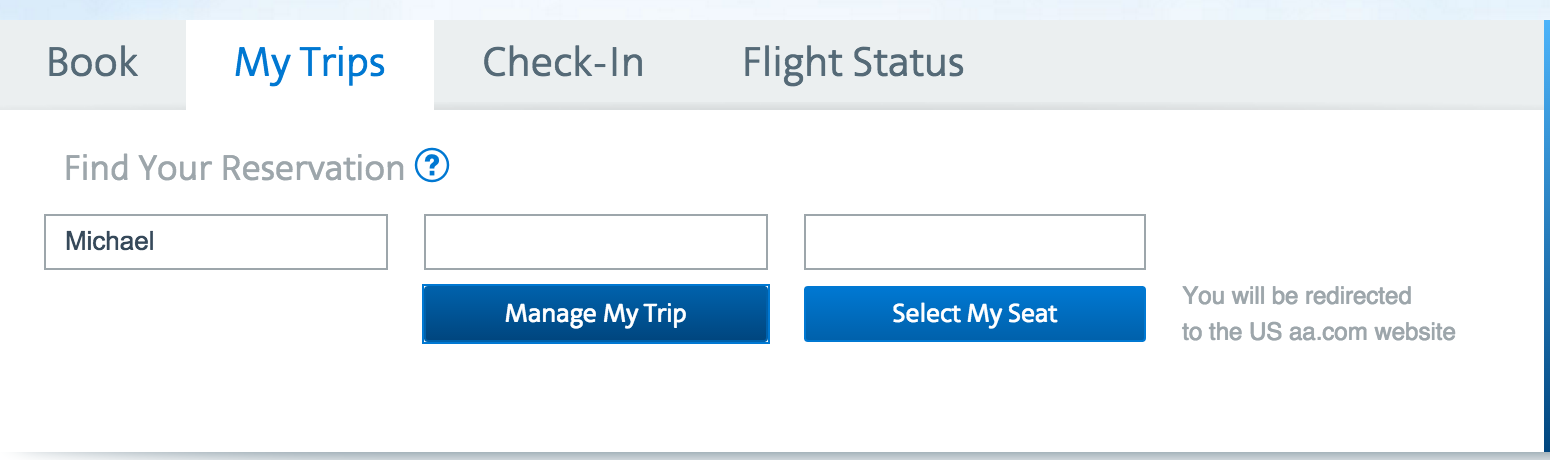This screenshot has height=460, width=1550.
Task: Click the Find Your Reservation heading text
Action: click(x=234, y=168)
